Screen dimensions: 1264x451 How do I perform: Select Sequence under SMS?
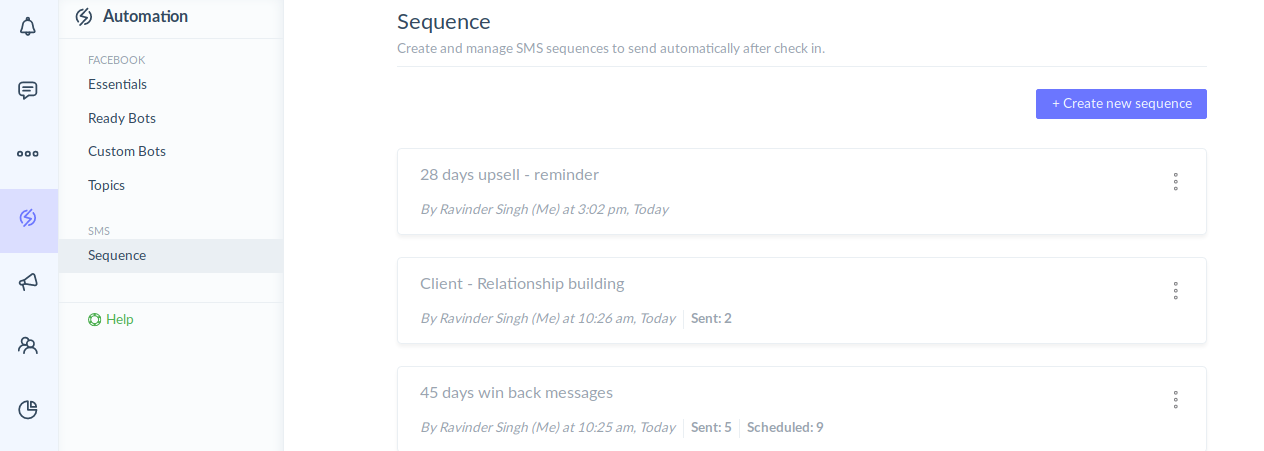(117, 256)
